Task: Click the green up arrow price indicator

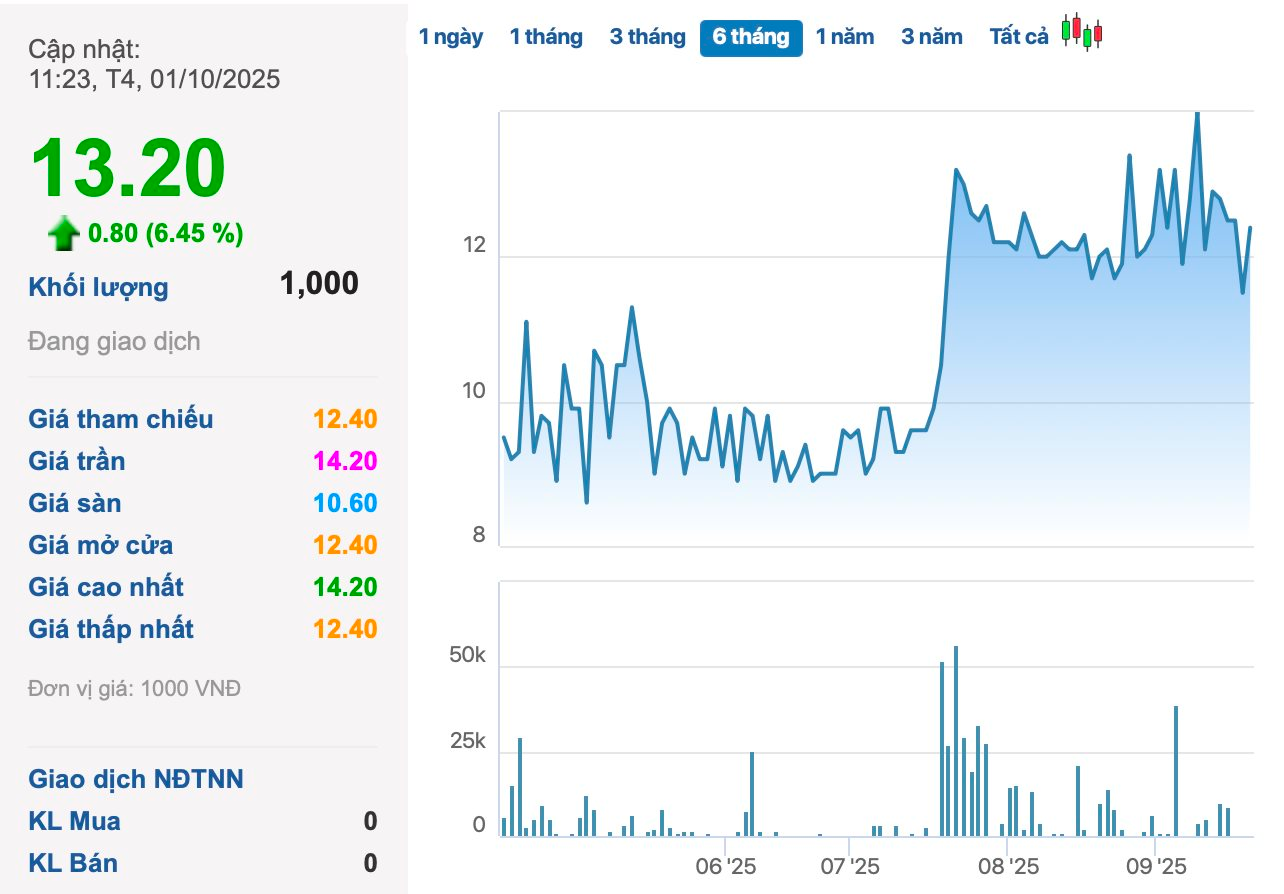Action: tap(64, 234)
